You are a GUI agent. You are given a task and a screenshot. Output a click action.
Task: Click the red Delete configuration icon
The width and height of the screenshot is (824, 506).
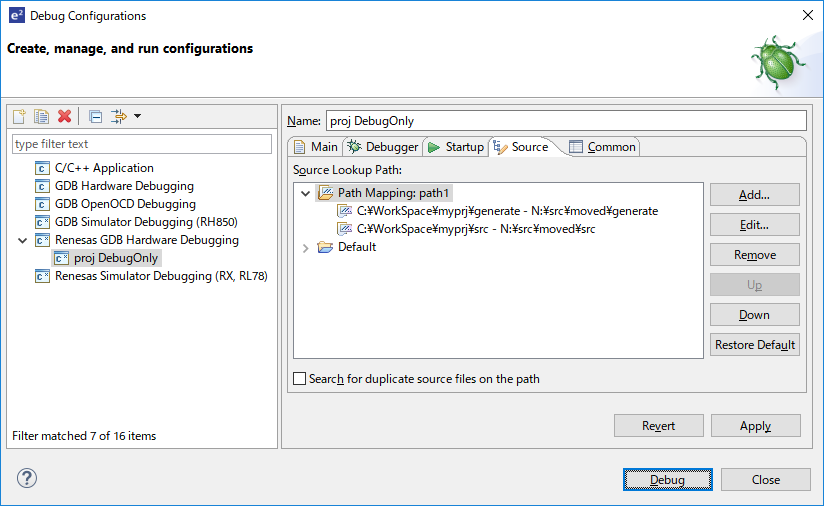[x=65, y=116]
